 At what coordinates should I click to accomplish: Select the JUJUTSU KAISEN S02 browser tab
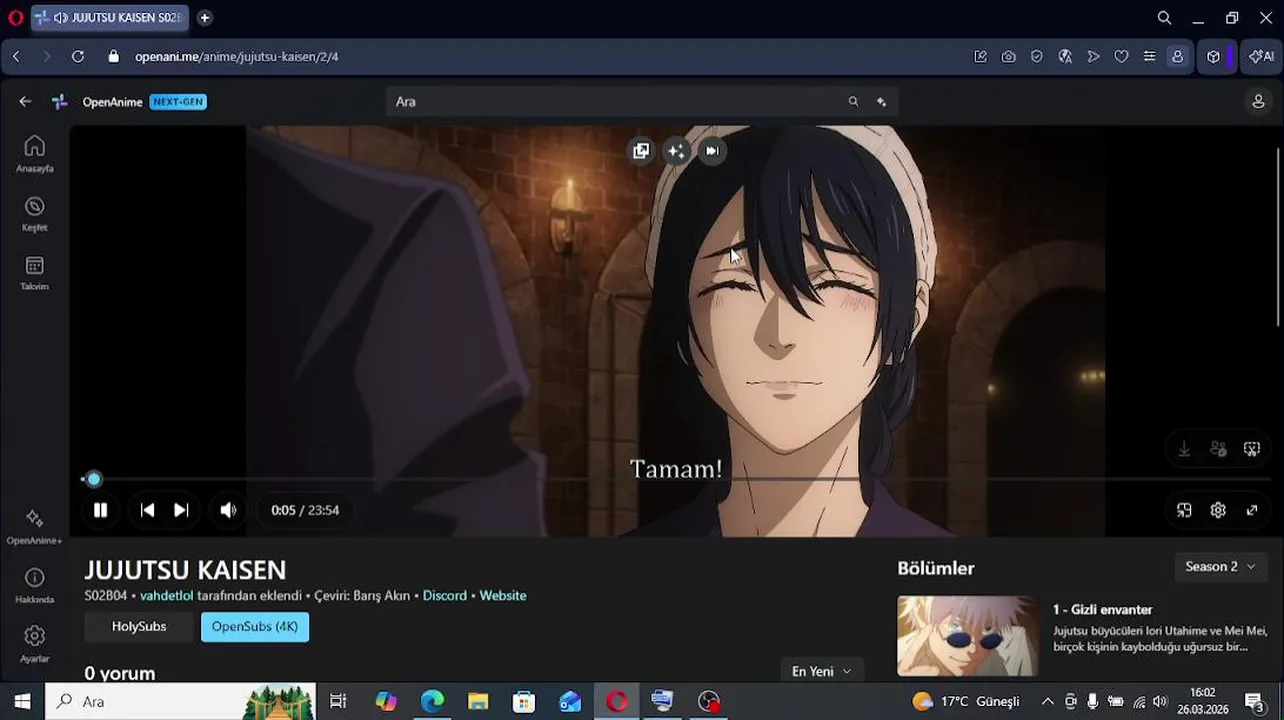(x=110, y=18)
